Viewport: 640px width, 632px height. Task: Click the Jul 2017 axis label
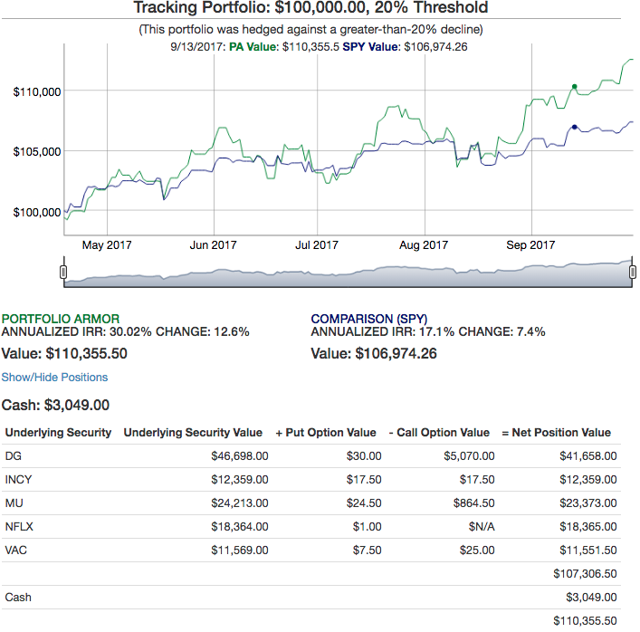317,245
